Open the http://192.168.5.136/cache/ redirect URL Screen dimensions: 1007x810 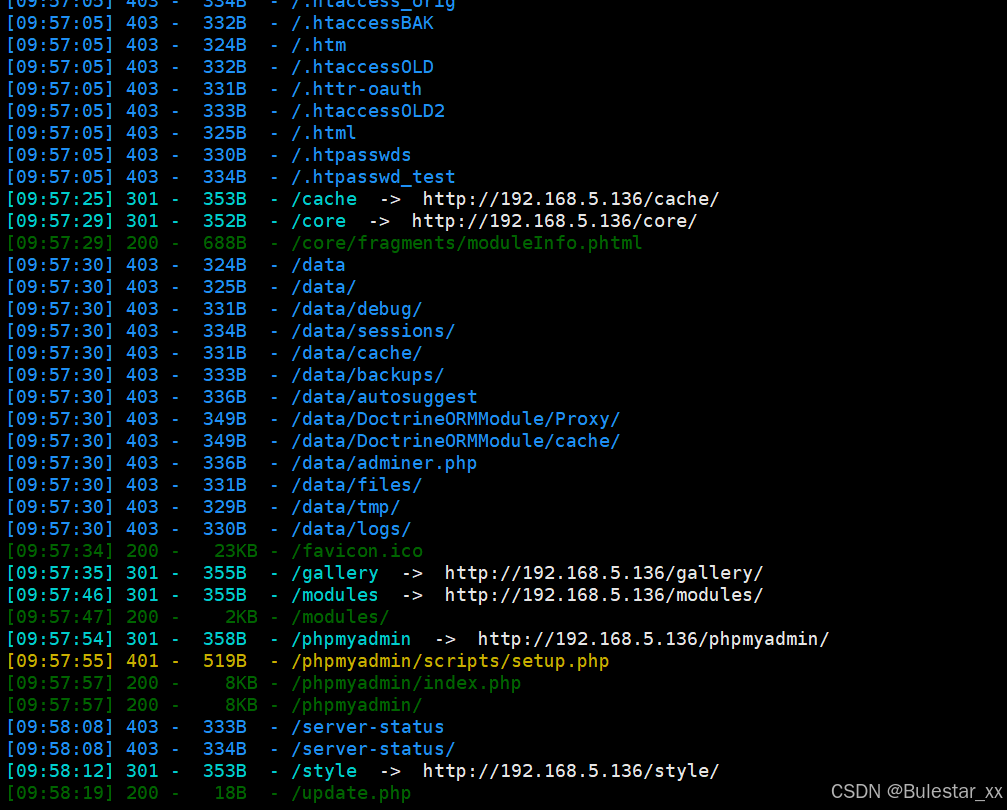pos(571,198)
